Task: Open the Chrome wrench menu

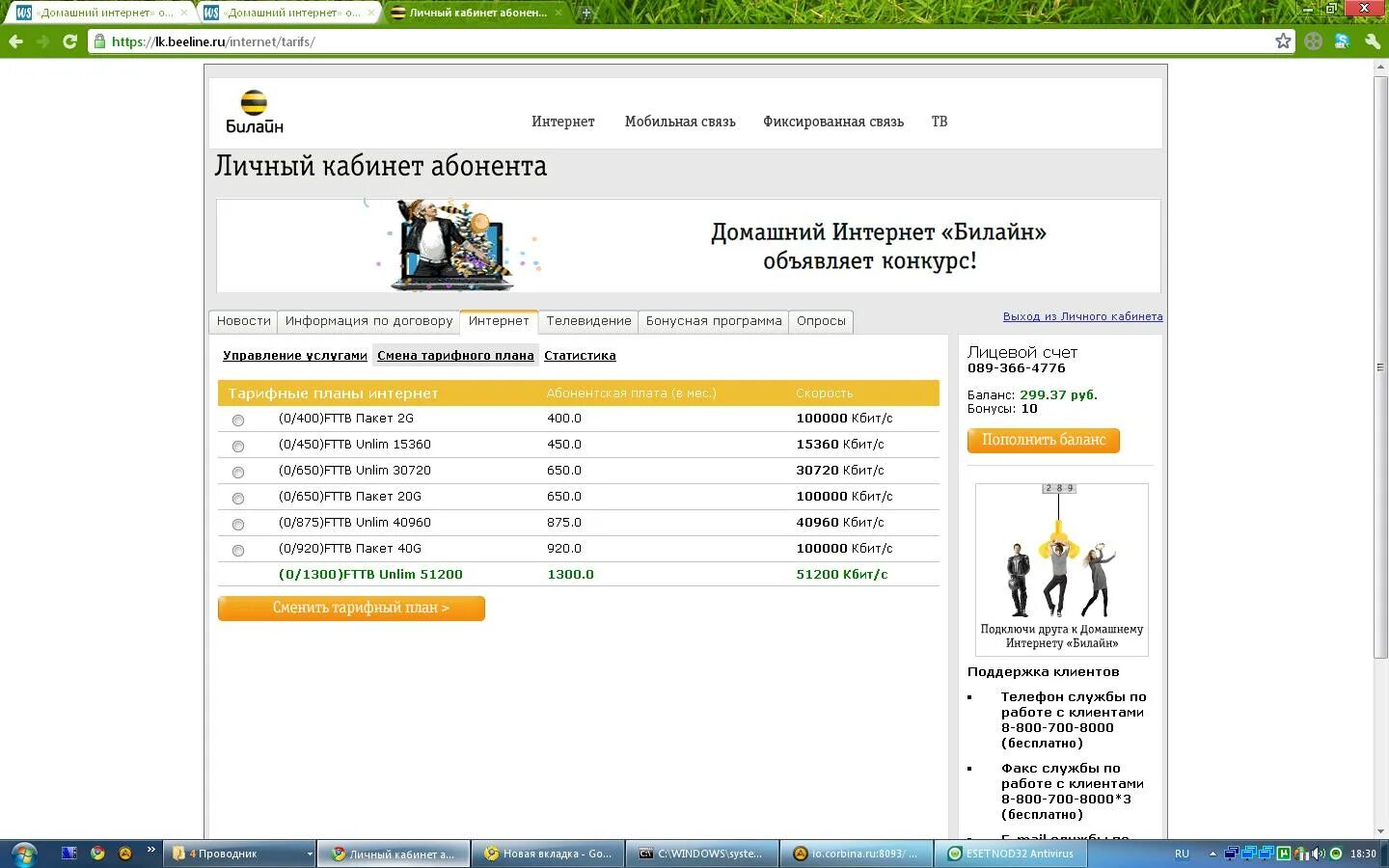Action: point(1373,41)
